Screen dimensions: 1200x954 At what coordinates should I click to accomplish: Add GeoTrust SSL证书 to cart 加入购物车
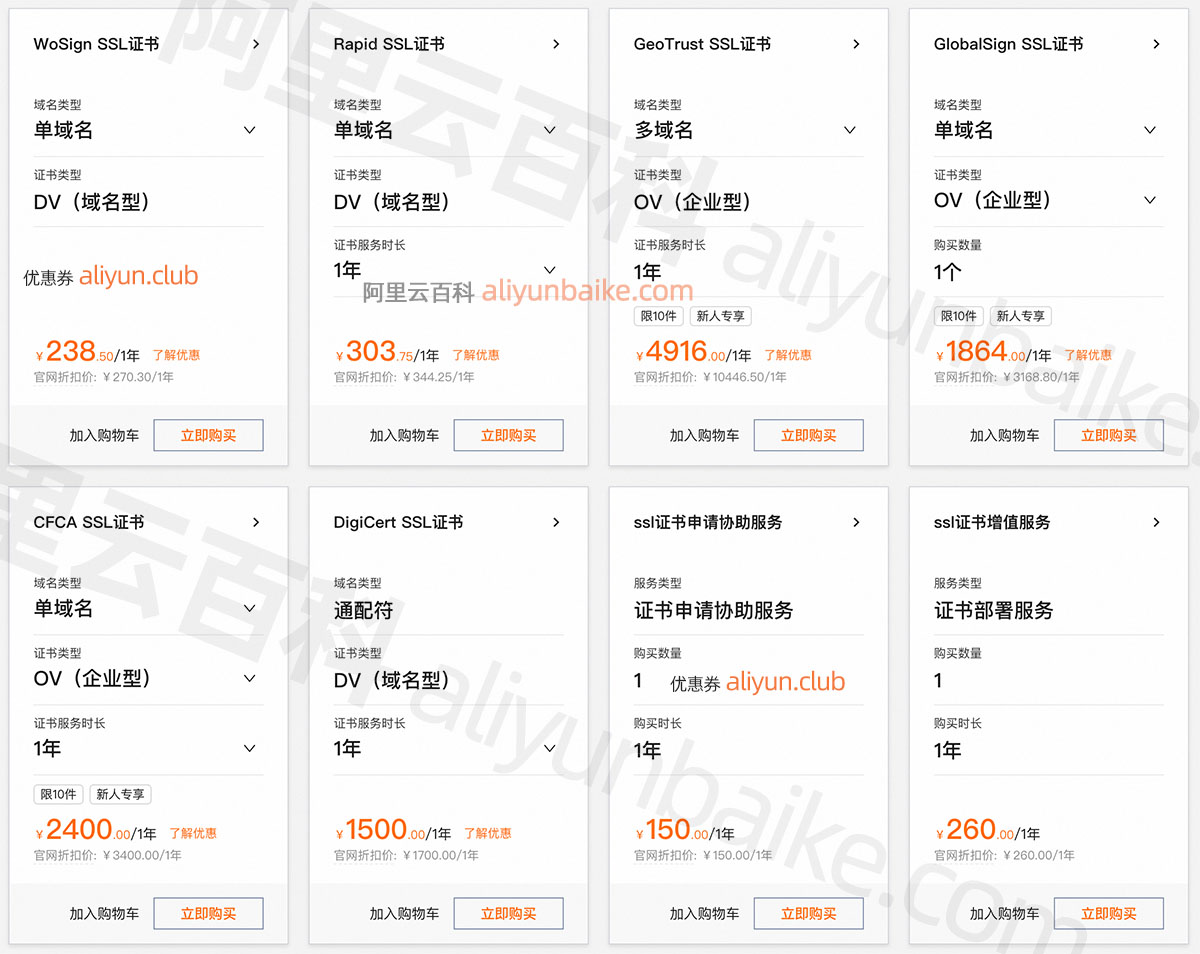coord(704,435)
